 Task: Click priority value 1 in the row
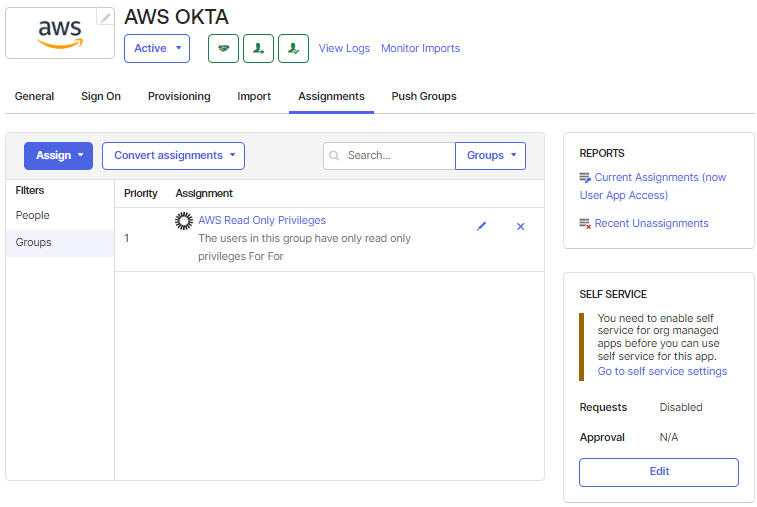[x=126, y=238]
